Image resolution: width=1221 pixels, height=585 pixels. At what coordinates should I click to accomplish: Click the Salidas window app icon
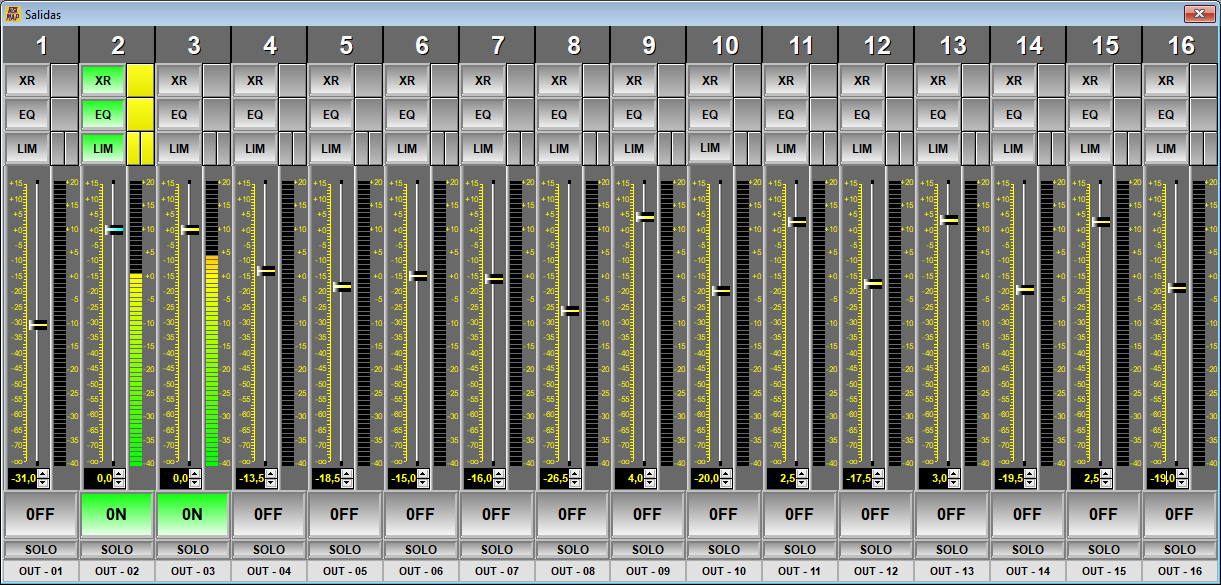click(13, 14)
